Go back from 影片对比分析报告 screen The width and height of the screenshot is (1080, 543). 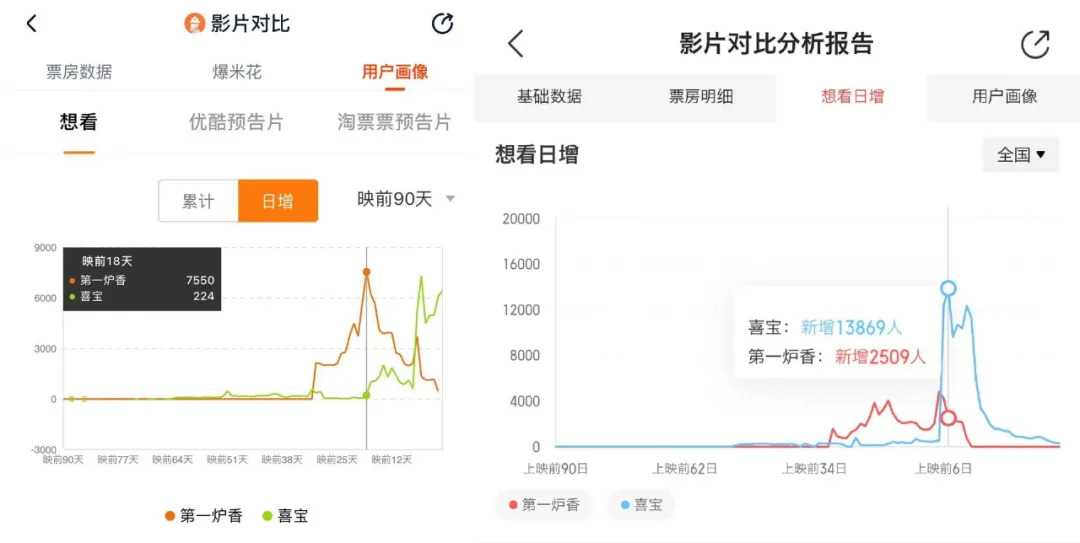[x=516, y=43]
